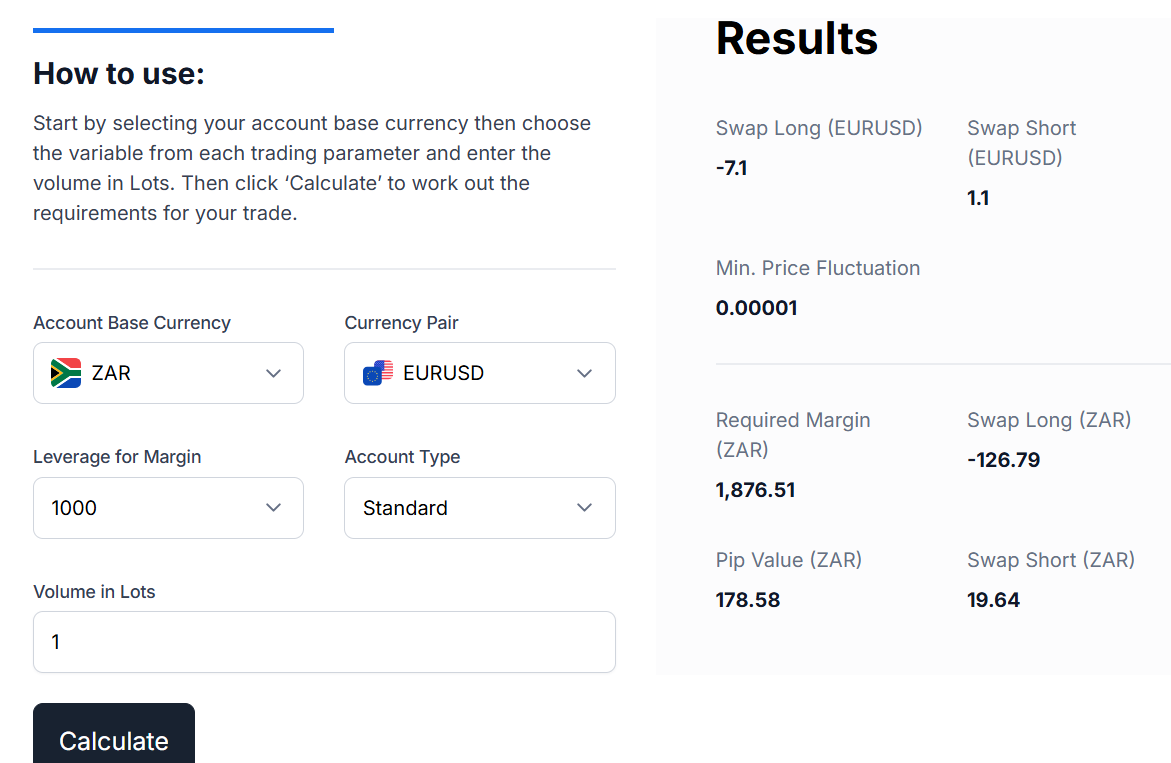The image size is (1171, 763).
Task: Click the Min. Price Fluctuation value 0.00001
Action: tap(756, 308)
